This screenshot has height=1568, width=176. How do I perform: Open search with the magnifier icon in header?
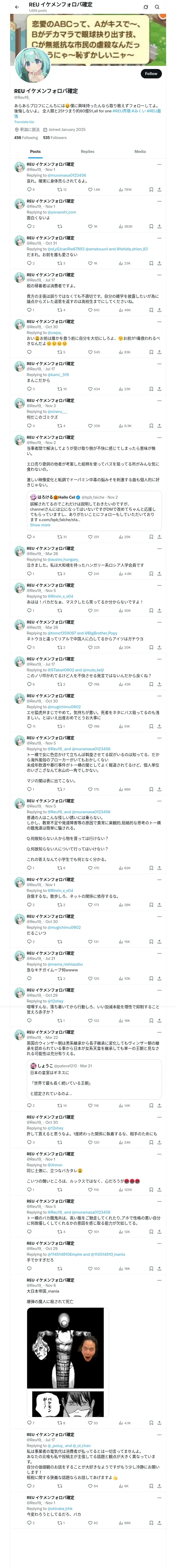[x=157, y=7]
